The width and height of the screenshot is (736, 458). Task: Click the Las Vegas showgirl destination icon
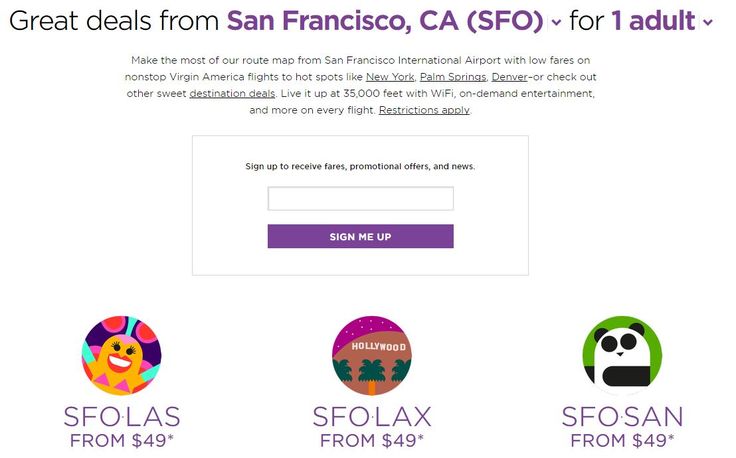(x=122, y=355)
